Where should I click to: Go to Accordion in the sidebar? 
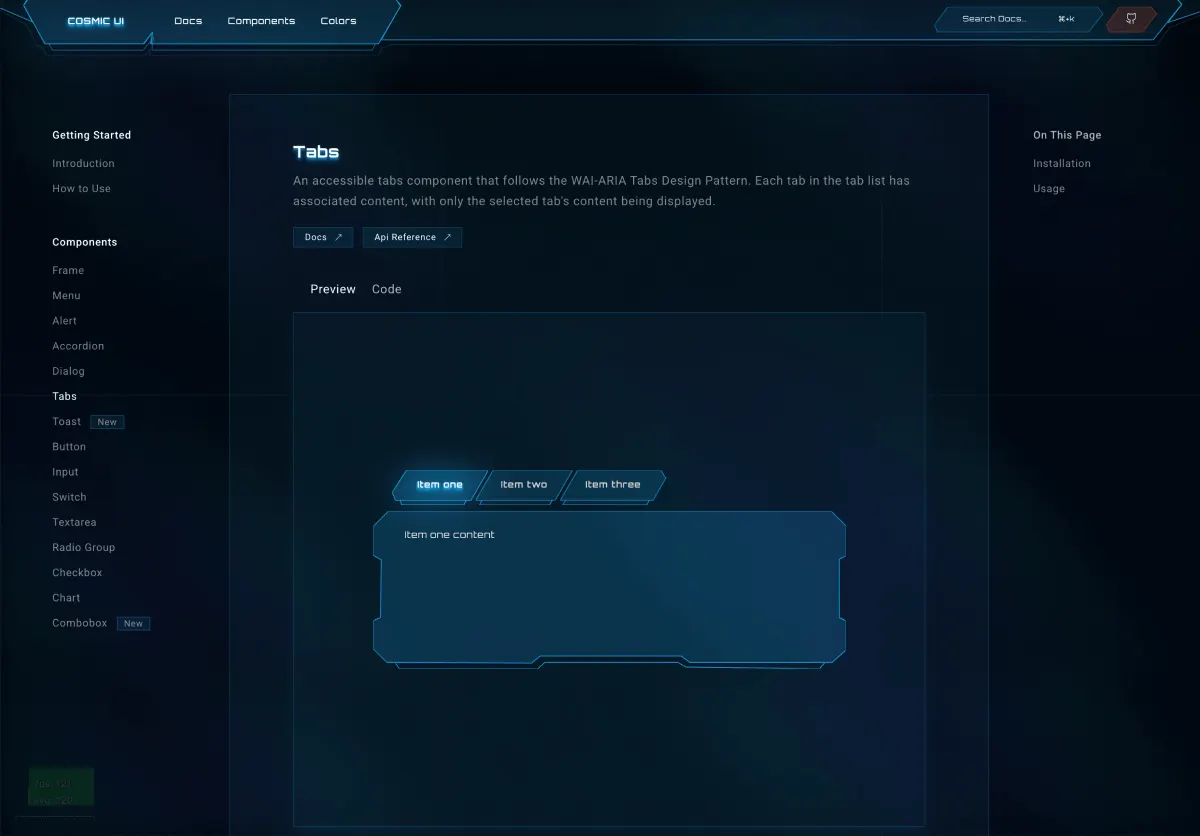point(78,346)
